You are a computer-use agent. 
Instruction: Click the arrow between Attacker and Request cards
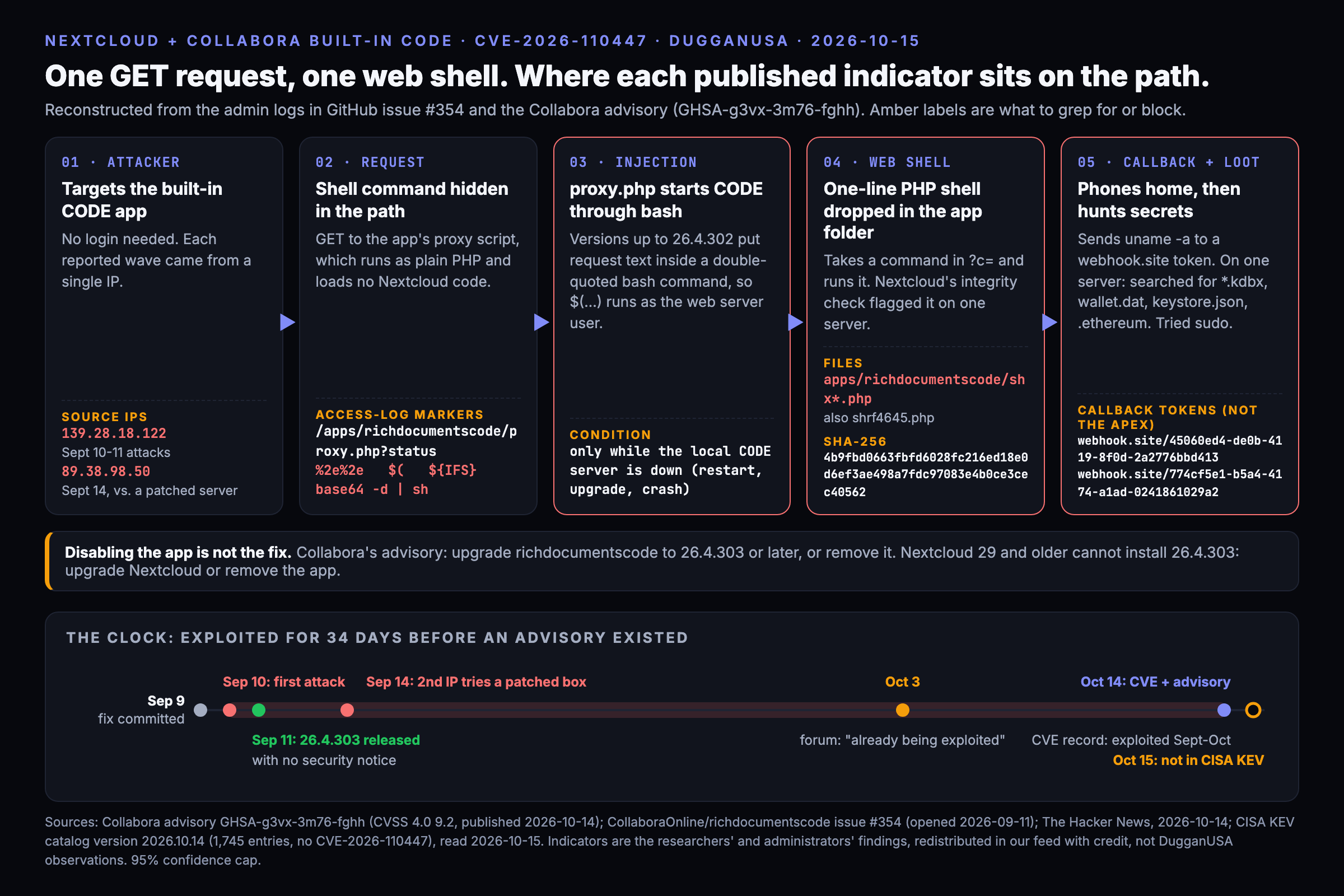click(x=287, y=323)
